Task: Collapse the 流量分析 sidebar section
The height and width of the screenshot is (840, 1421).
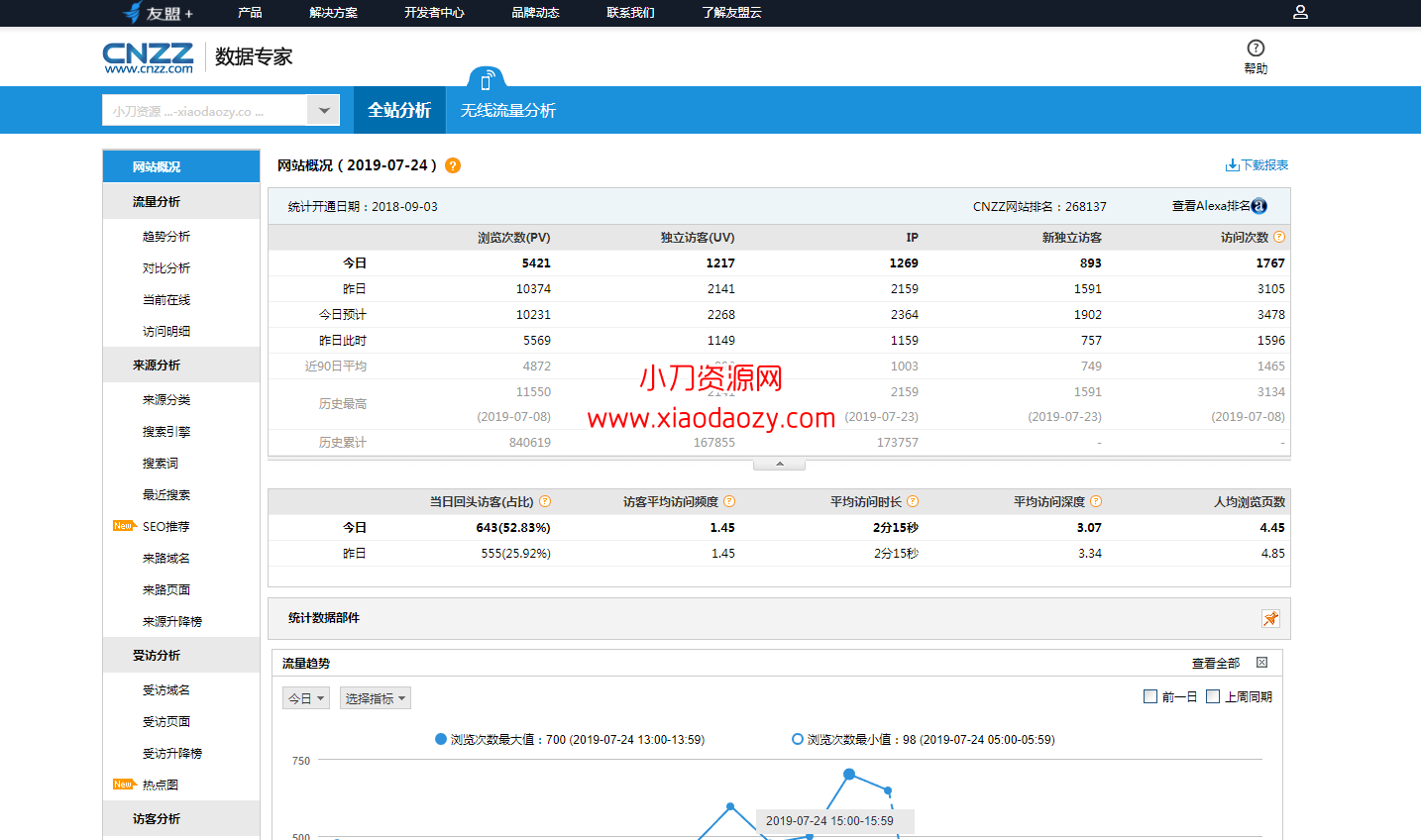Action: point(181,201)
